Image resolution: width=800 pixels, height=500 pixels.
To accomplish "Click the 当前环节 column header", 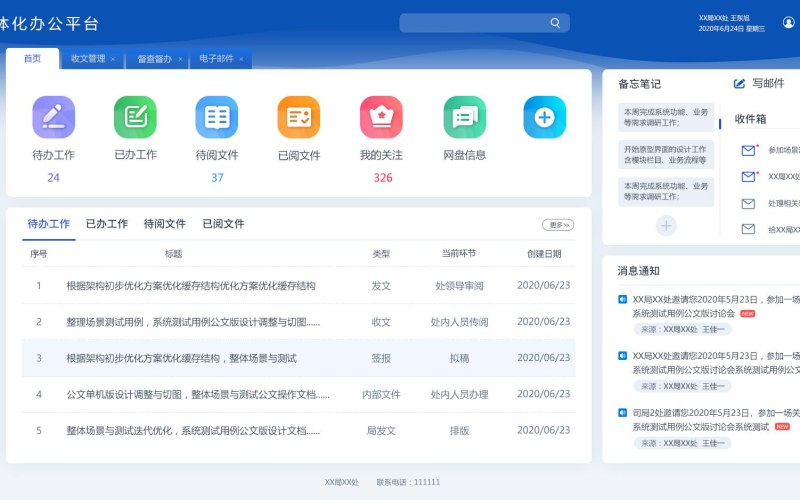I will point(459,253).
